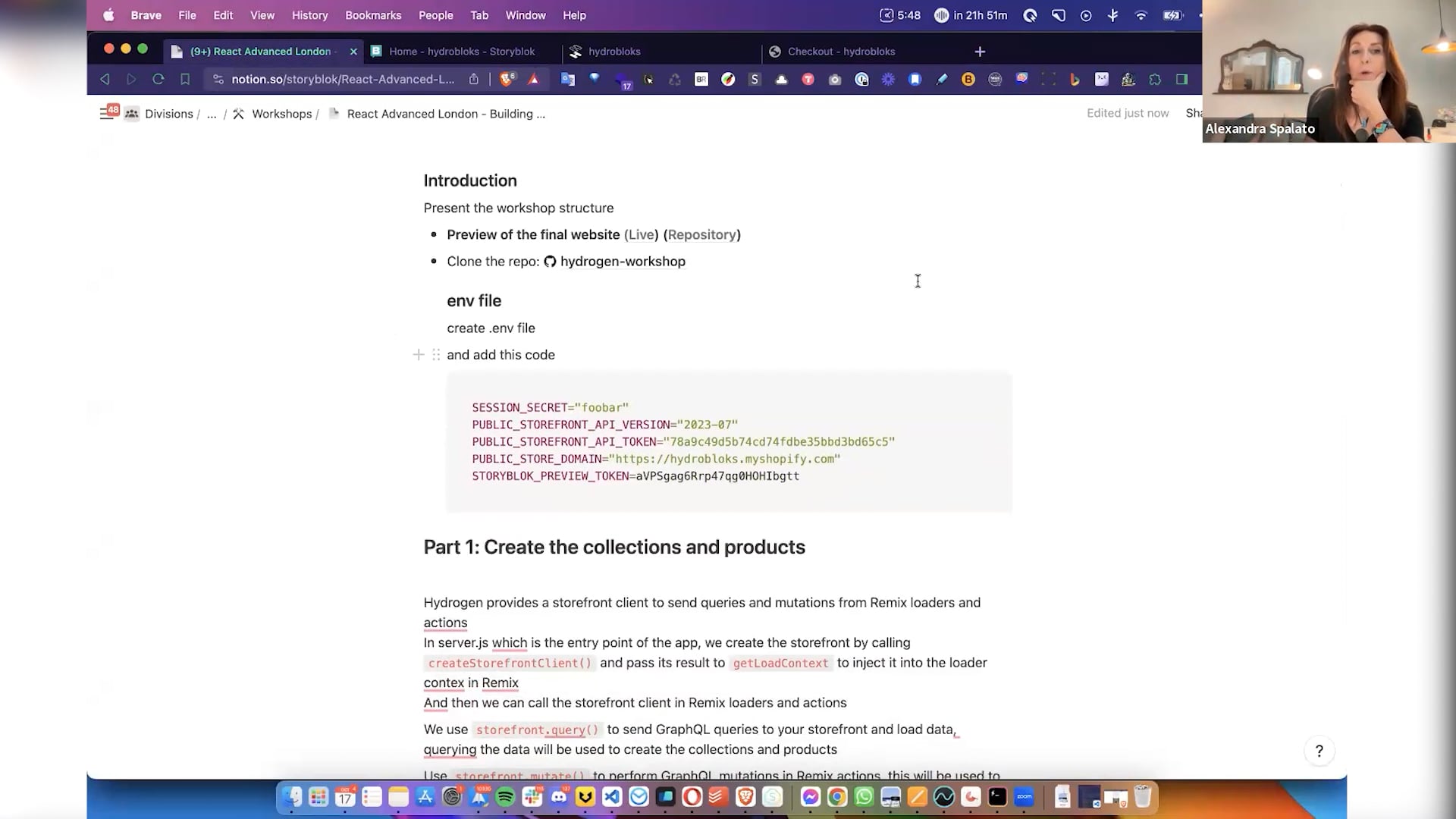Switch to Checkout - hydrobloks tab
1456x819 pixels.
[x=841, y=52]
